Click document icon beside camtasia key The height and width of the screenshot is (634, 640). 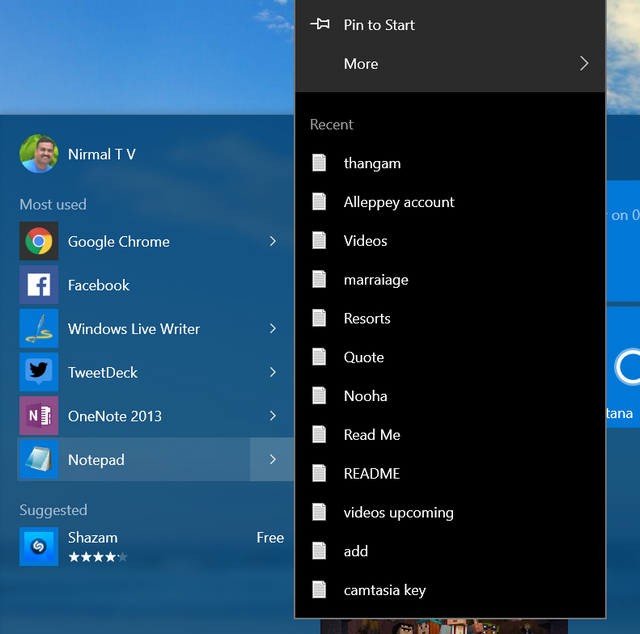pos(319,589)
